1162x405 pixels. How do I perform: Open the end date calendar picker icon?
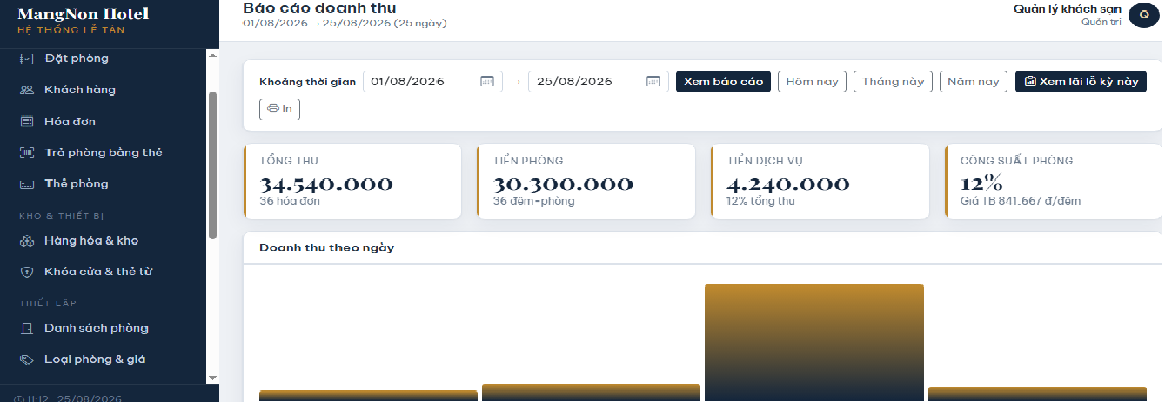(652, 81)
